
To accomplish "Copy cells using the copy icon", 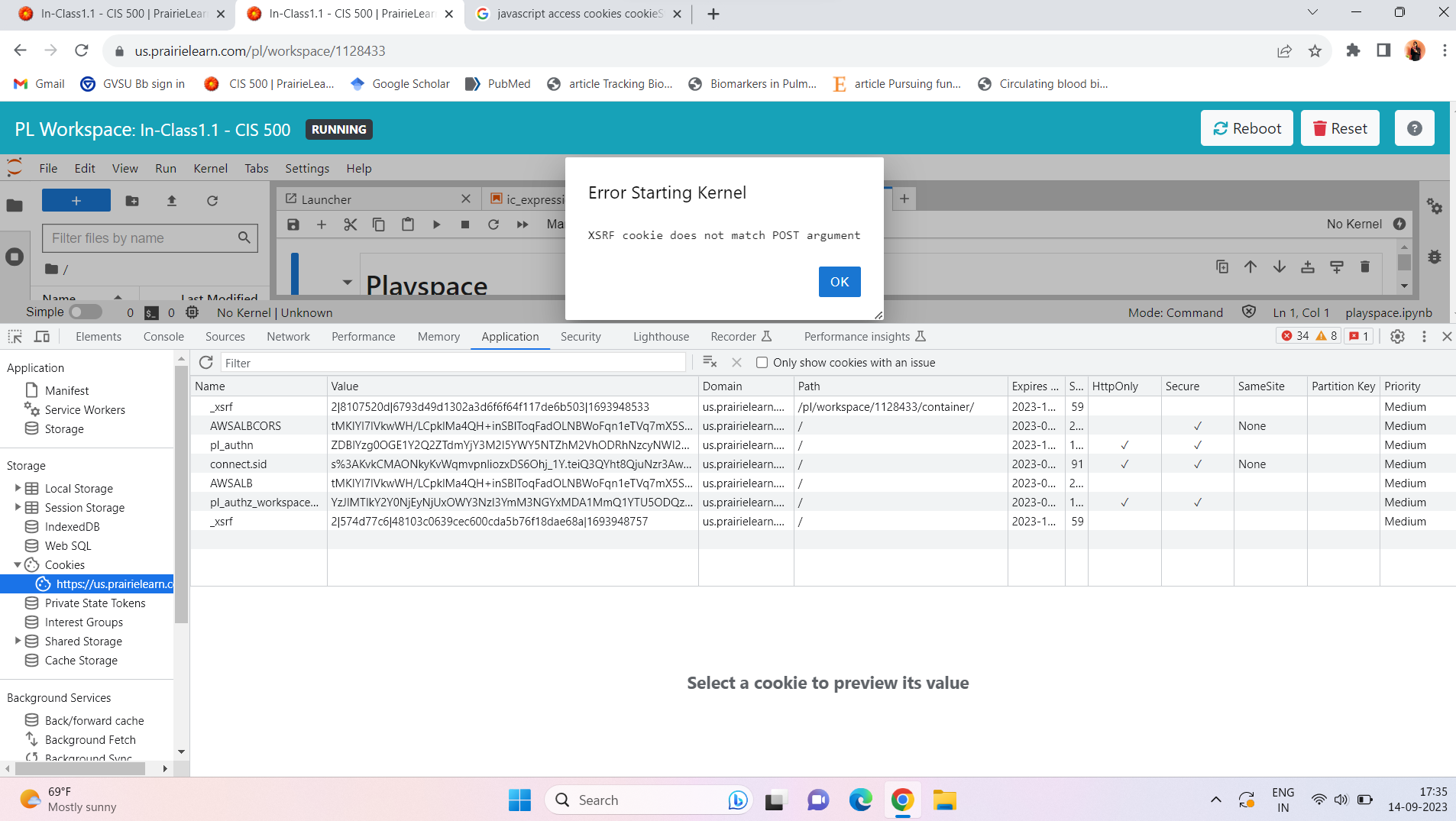I will coord(379,224).
